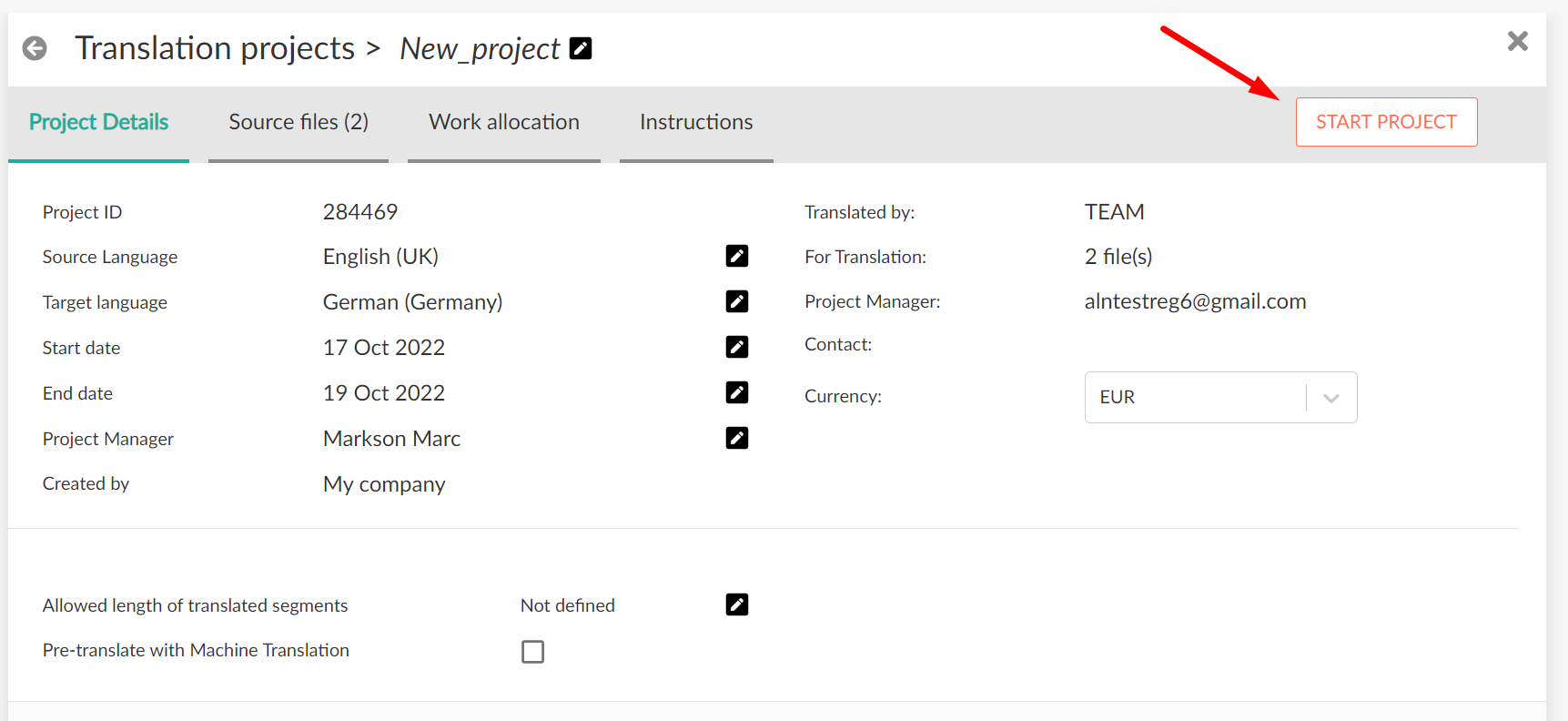Edit Allowed length of translated segments
Image resolution: width=1568 pixels, height=721 pixels.
tap(737, 604)
